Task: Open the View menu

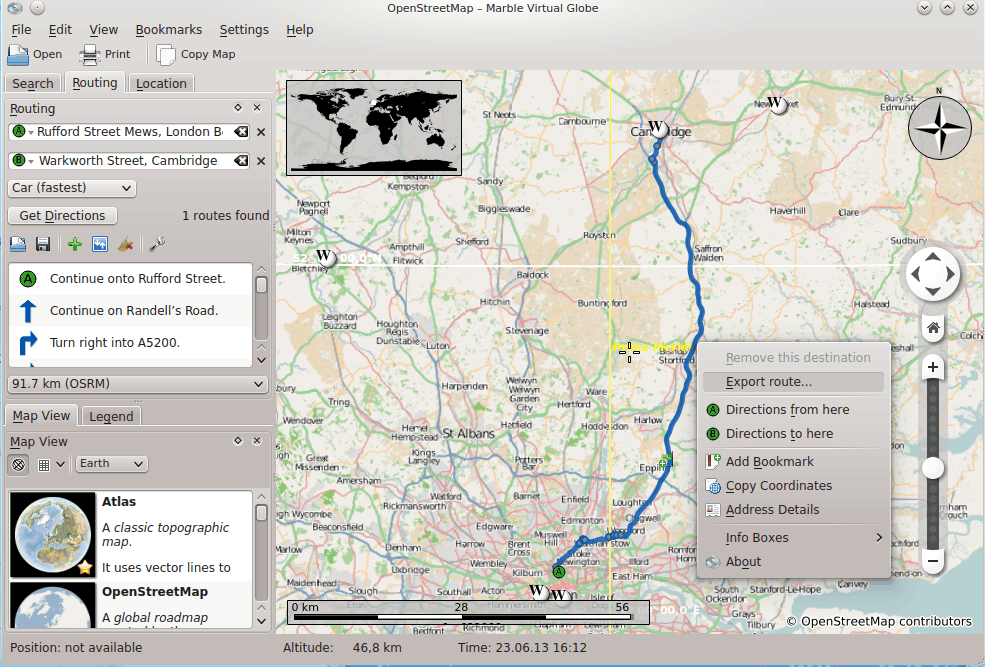Action: pos(104,30)
